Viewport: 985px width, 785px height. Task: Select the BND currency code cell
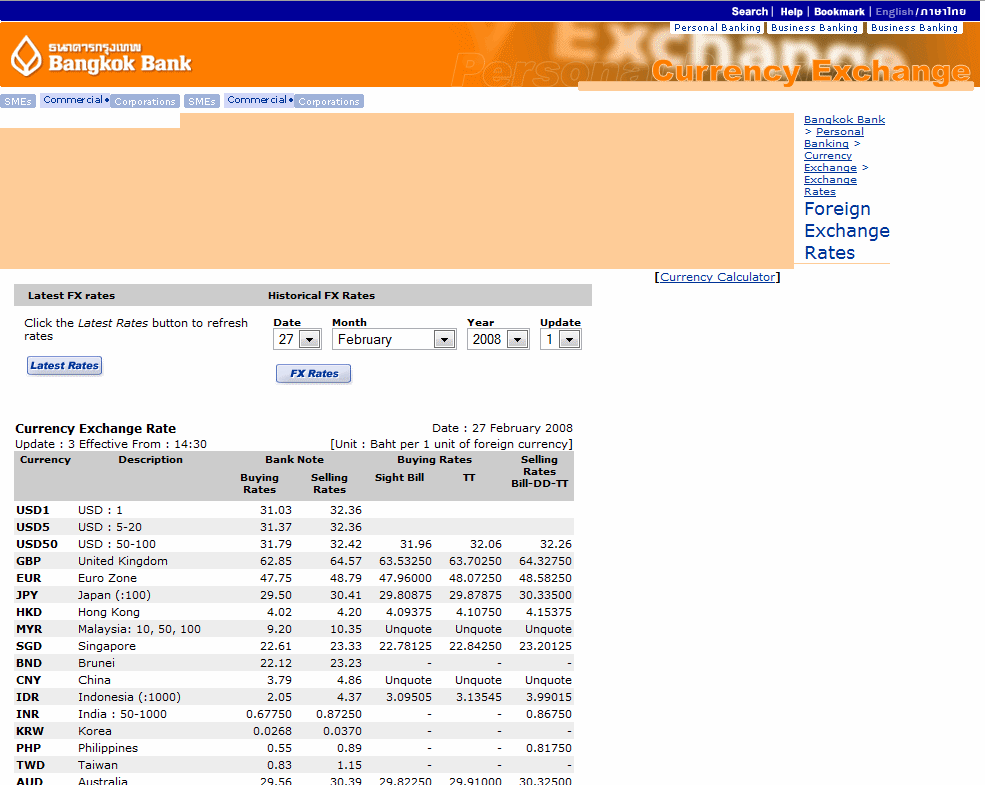click(x=29, y=663)
